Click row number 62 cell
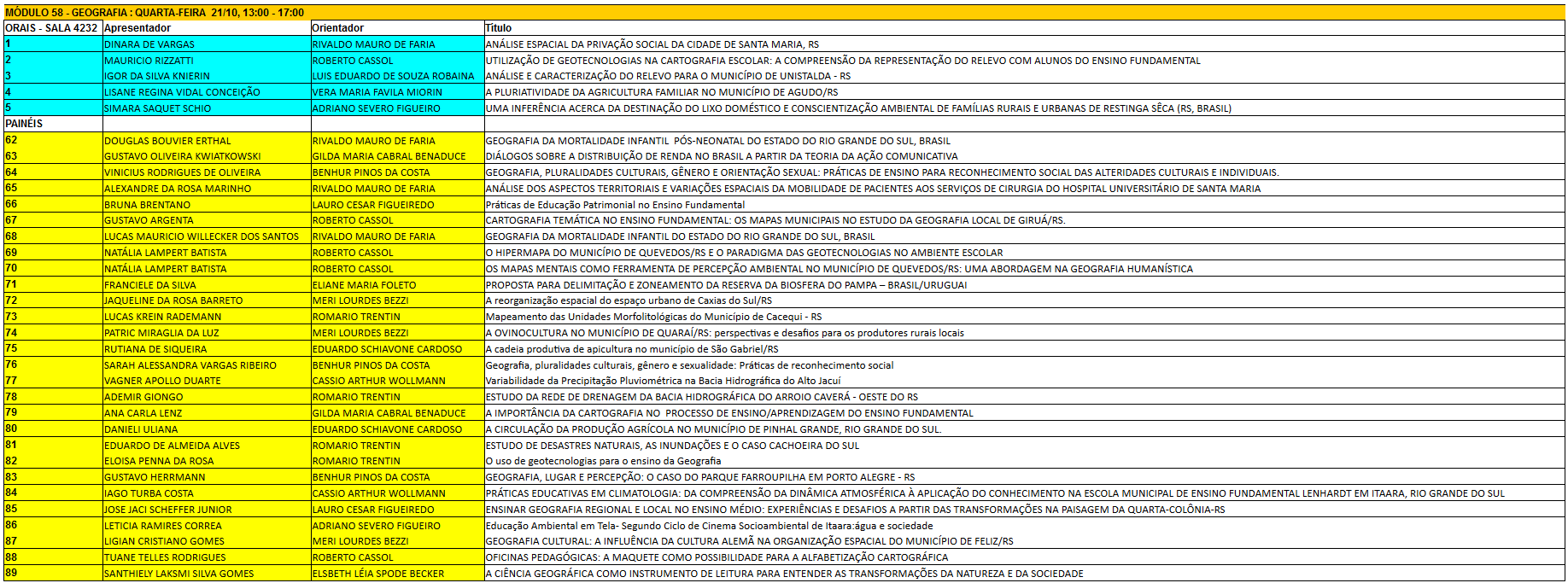 pyautogui.click(x=12, y=140)
